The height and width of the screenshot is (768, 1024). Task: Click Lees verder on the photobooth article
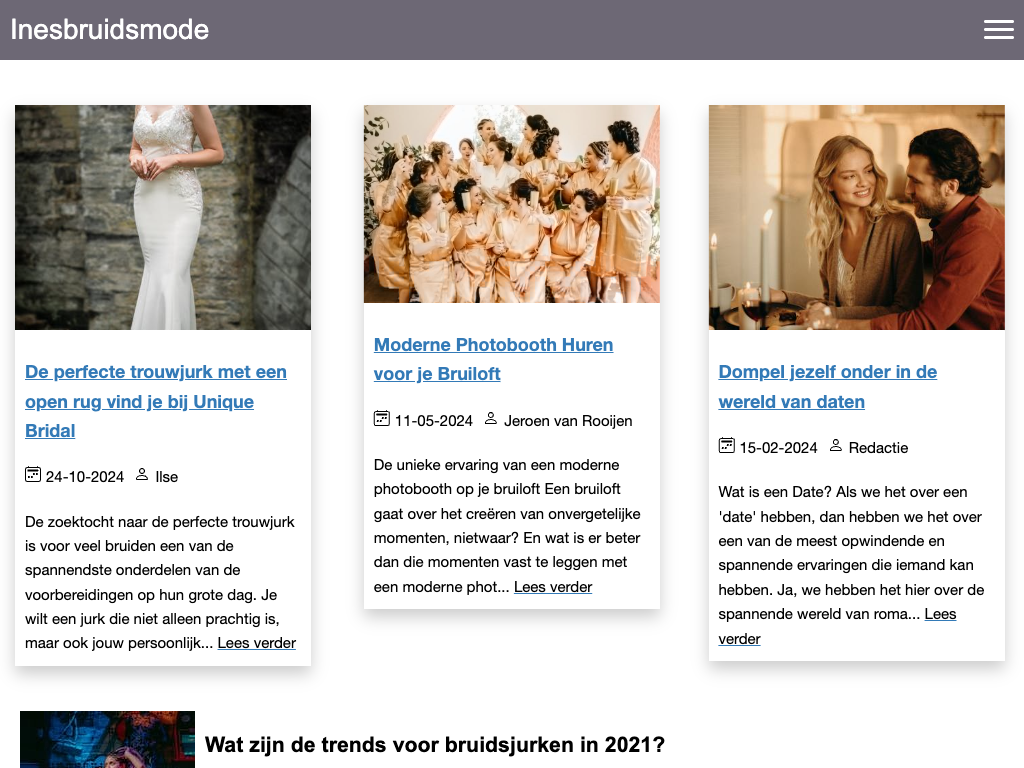tap(552, 587)
